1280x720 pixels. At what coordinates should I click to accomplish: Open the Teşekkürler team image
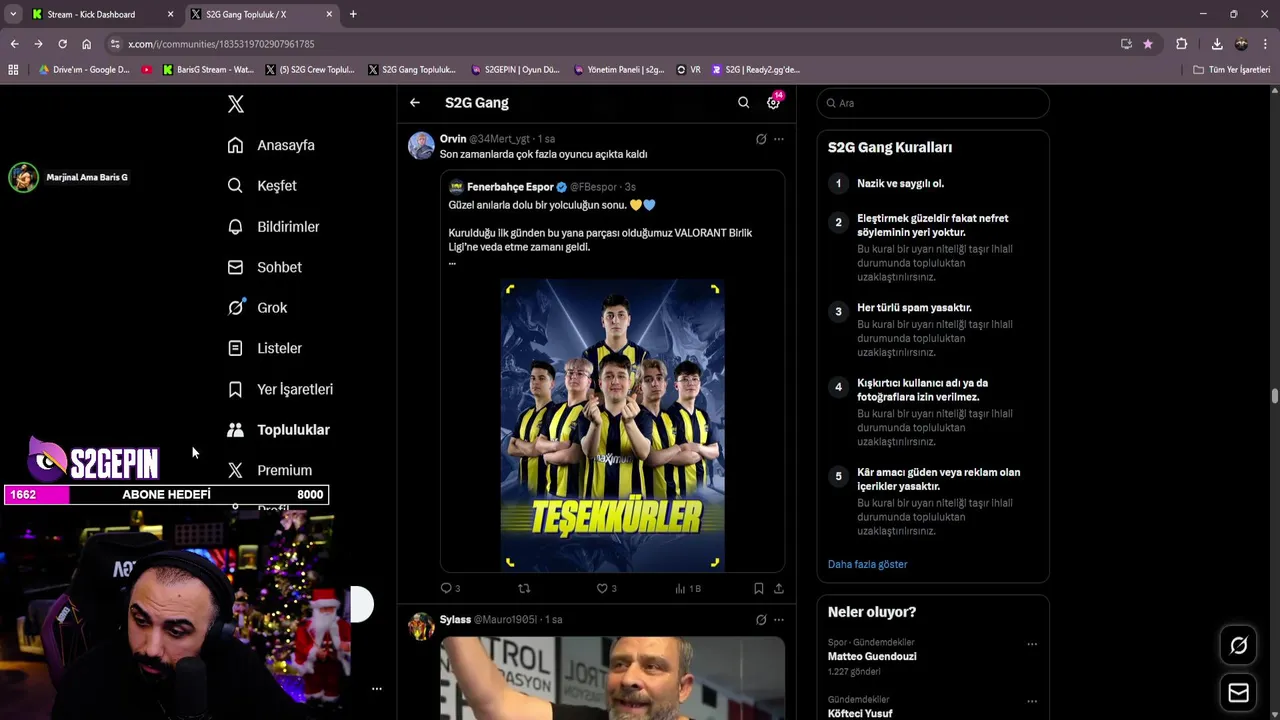[x=612, y=426]
